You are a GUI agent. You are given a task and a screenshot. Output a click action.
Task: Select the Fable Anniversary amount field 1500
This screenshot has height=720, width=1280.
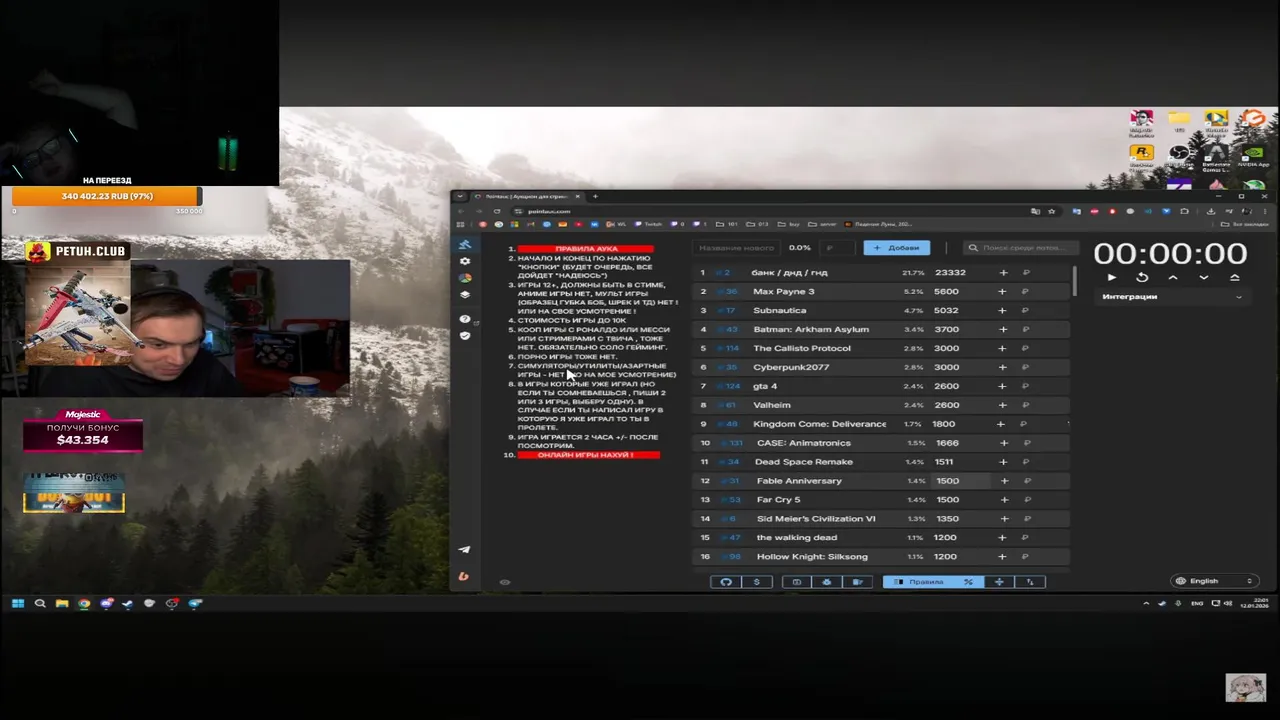[962, 481]
